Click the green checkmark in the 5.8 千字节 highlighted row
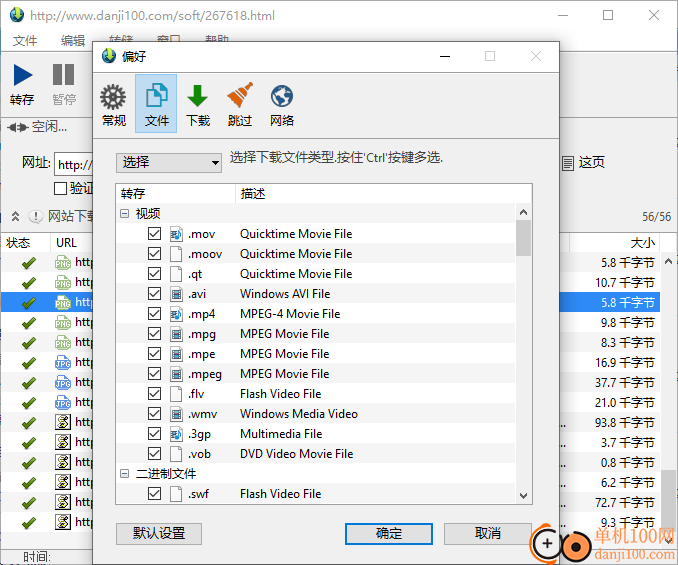The image size is (678, 565). (x=29, y=303)
